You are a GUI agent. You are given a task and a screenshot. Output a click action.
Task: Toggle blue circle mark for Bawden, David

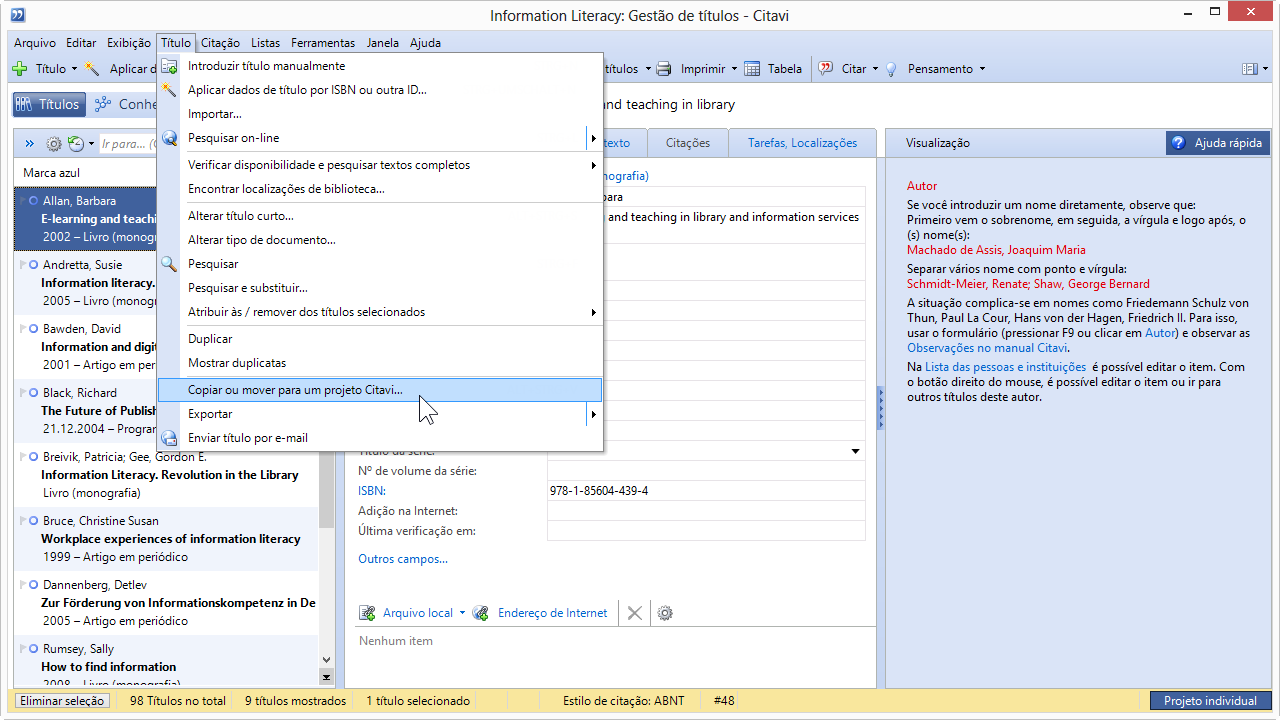pos(34,329)
